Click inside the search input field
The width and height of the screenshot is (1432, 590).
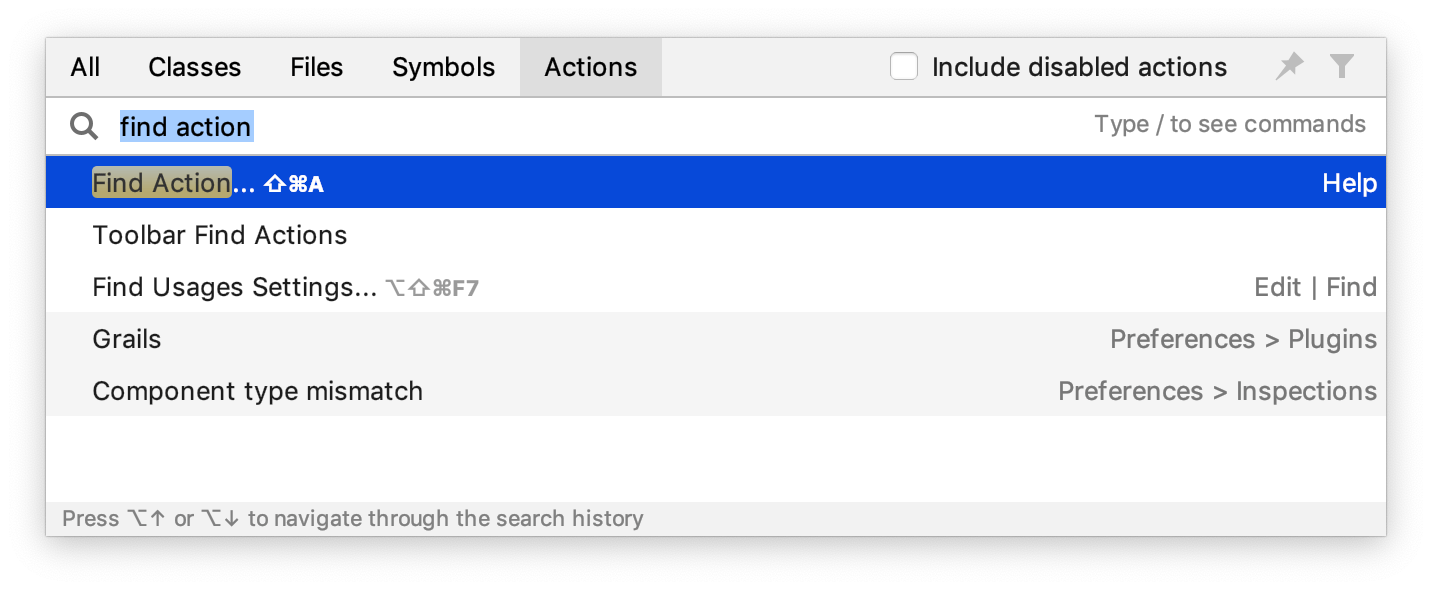click(x=186, y=125)
